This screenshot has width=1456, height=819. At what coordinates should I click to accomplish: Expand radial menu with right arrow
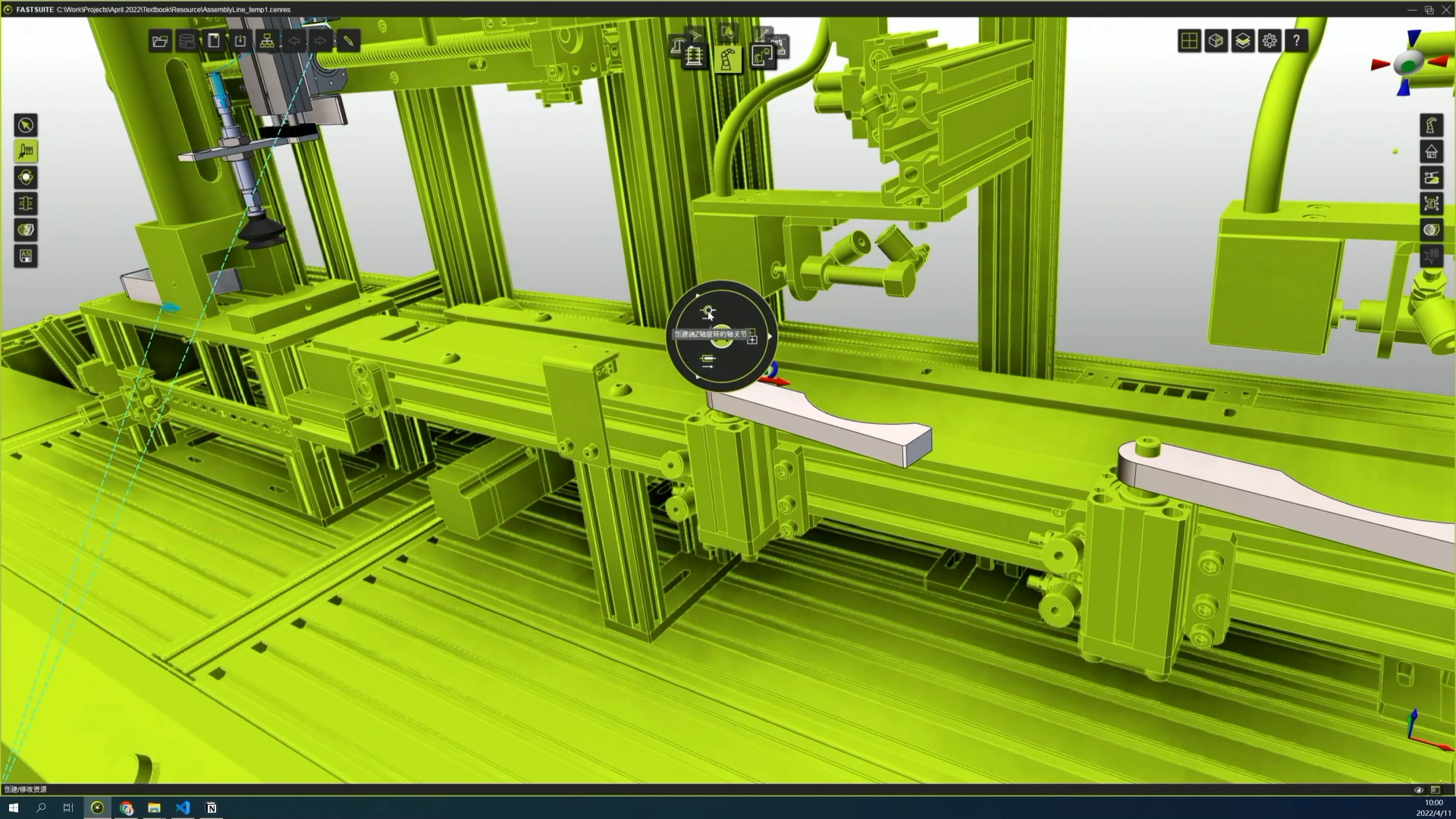tap(770, 336)
